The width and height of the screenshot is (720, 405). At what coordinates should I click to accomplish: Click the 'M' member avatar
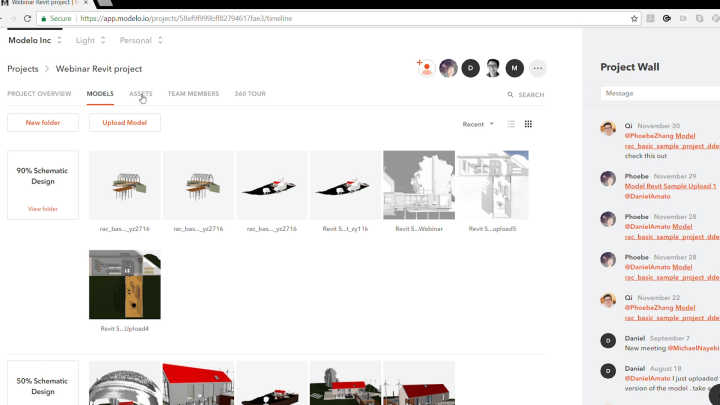click(x=514, y=68)
